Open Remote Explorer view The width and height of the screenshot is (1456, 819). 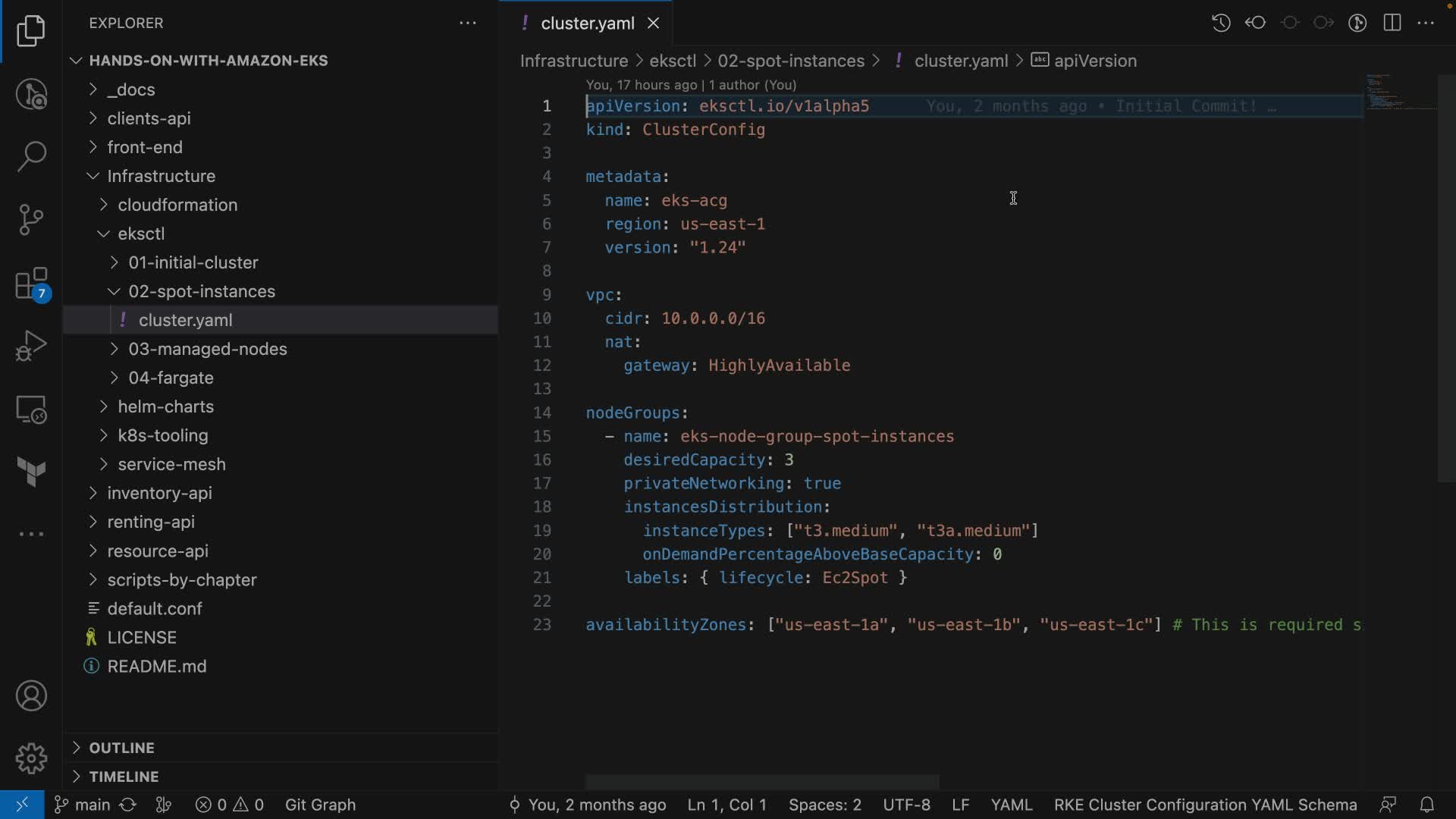tap(31, 409)
